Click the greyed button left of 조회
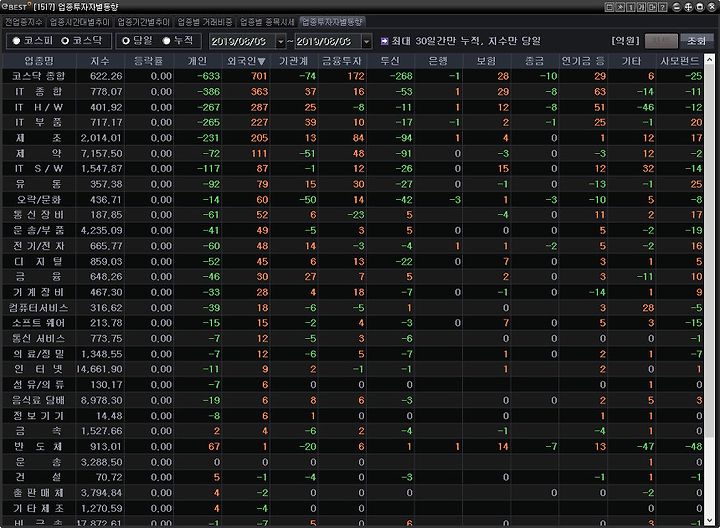 (661, 41)
